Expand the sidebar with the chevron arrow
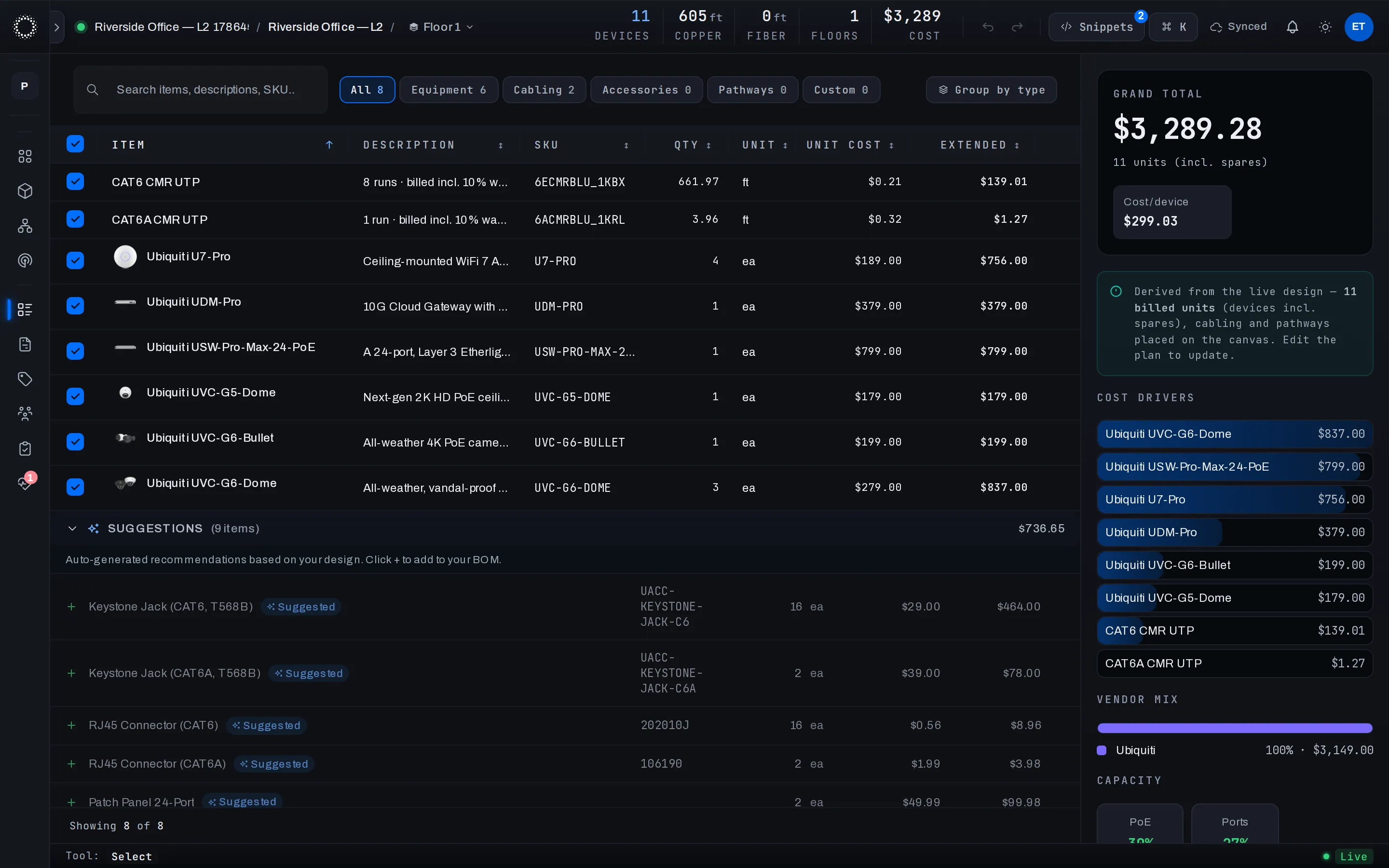1389x868 pixels. [56, 27]
